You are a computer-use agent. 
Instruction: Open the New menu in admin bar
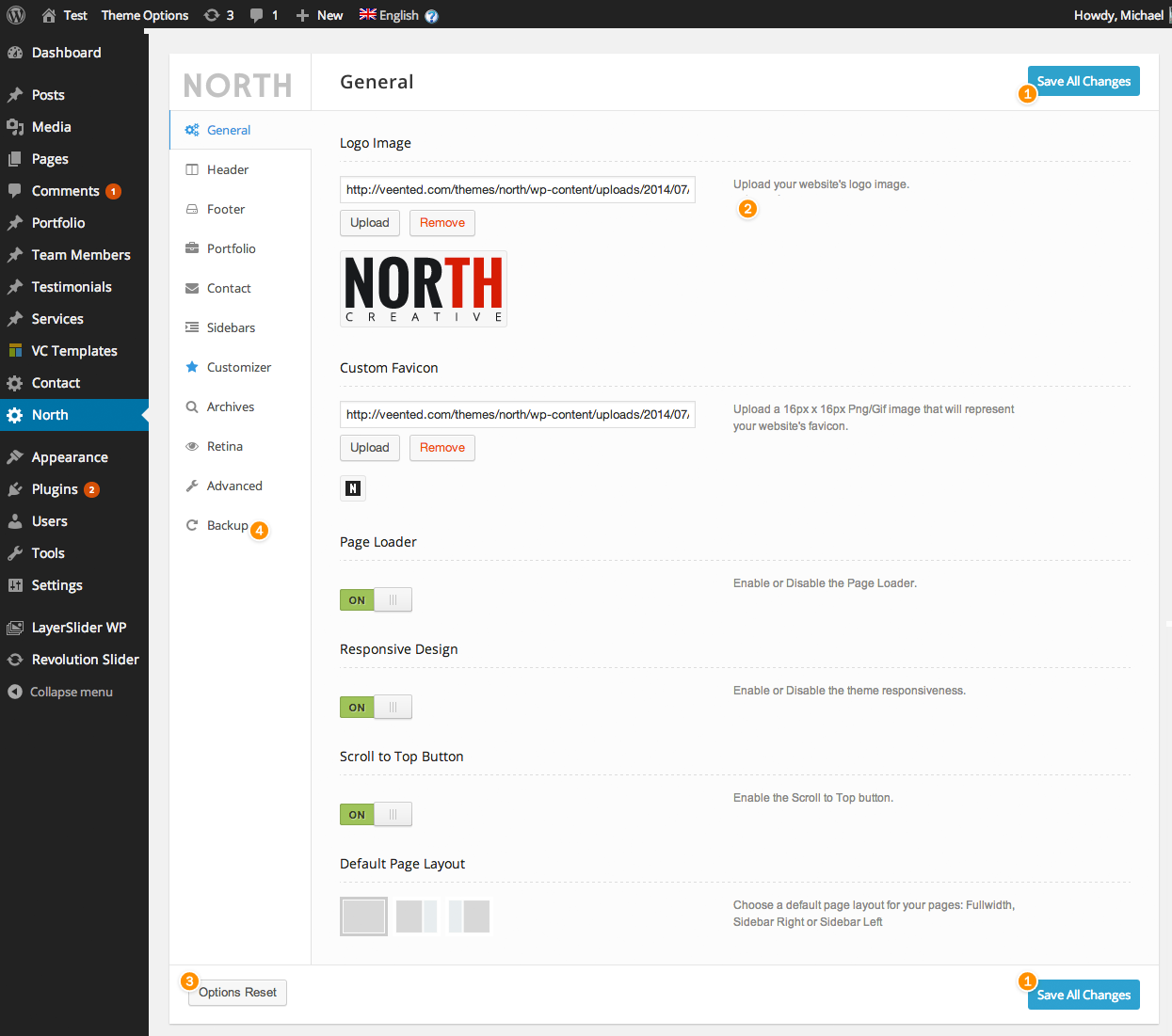[319, 15]
